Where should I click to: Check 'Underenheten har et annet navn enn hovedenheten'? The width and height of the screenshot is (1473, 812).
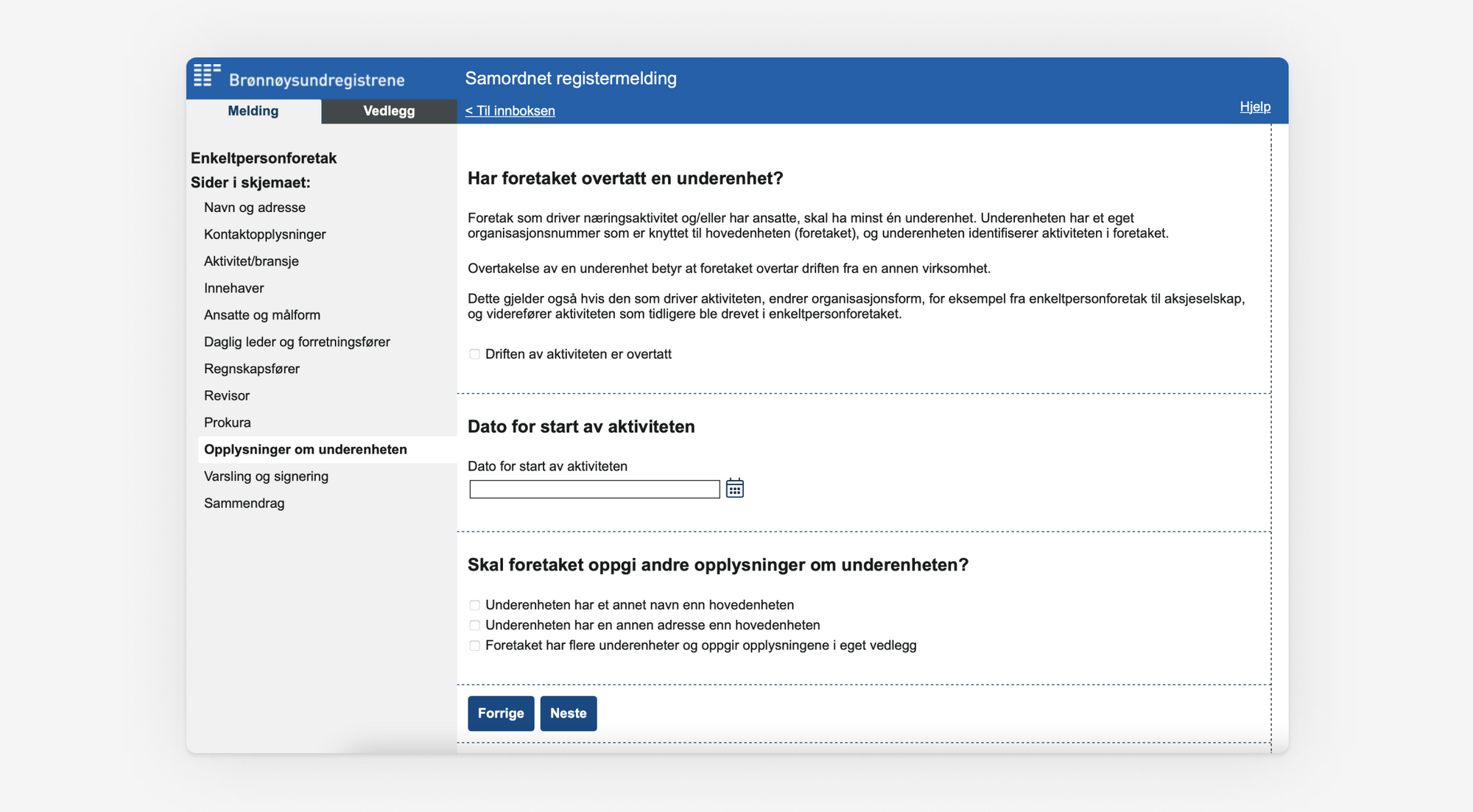(x=474, y=604)
